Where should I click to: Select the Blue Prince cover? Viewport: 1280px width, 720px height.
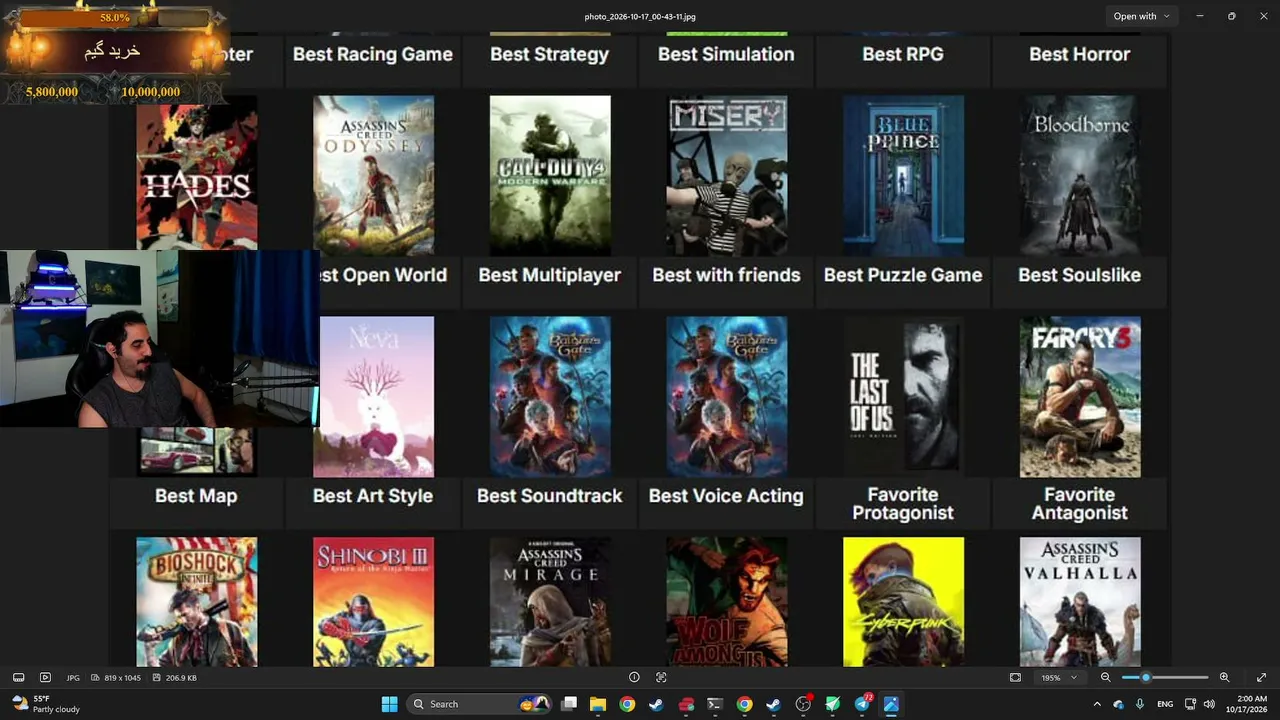(x=903, y=175)
